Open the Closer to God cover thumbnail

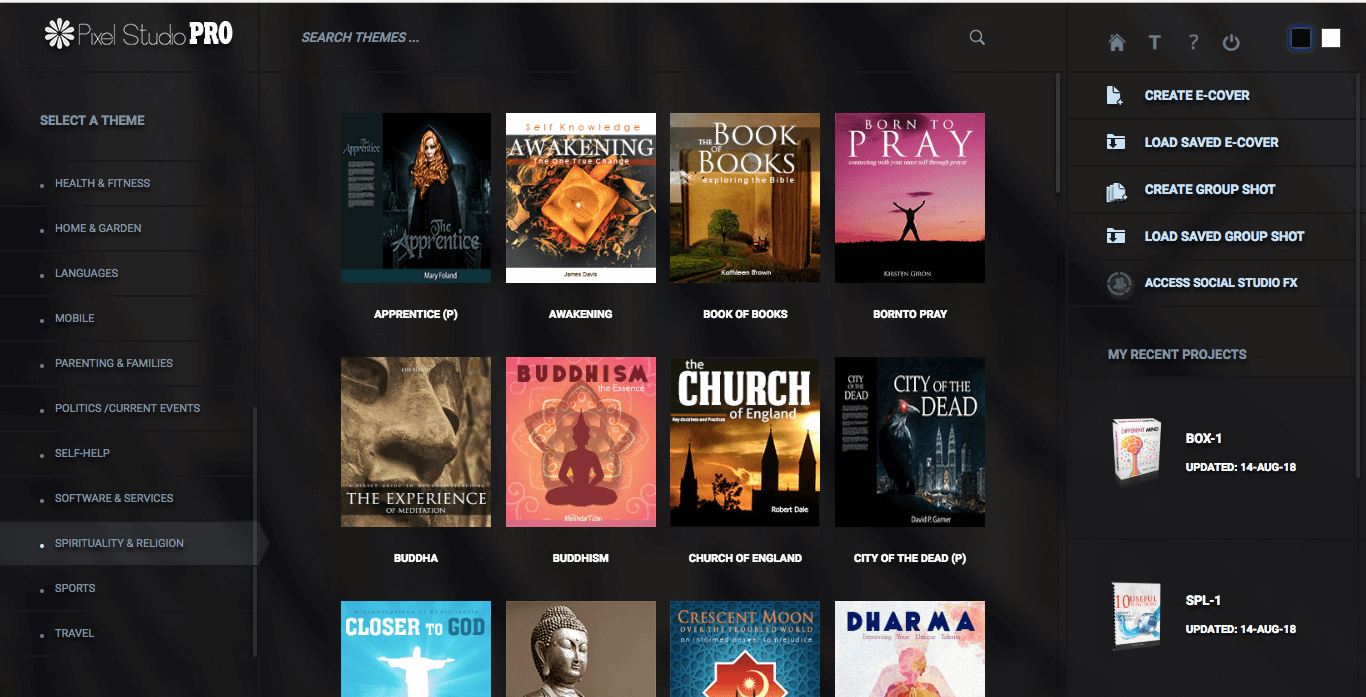[416, 649]
